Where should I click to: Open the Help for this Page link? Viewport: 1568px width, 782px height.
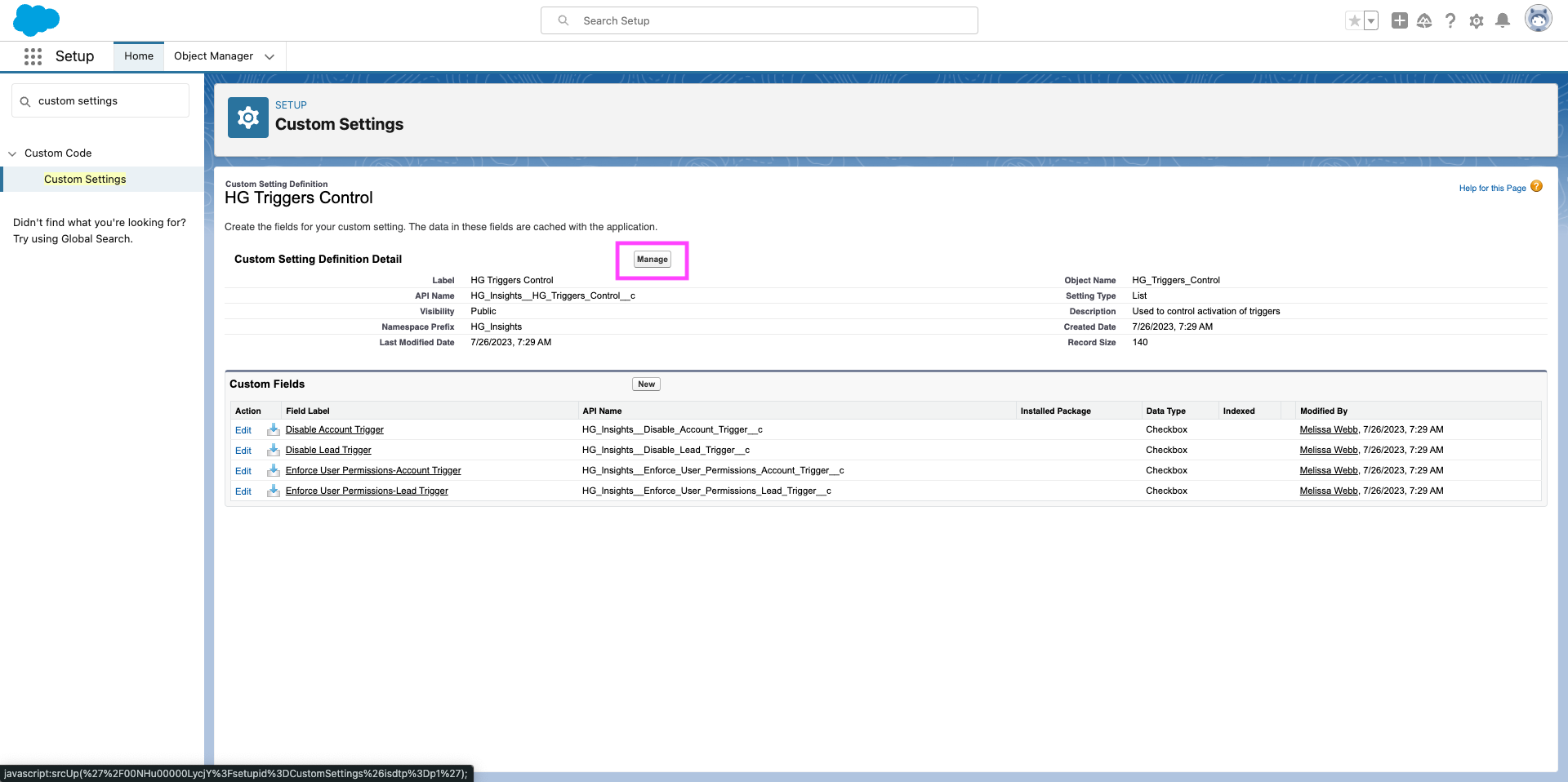[x=1493, y=189]
